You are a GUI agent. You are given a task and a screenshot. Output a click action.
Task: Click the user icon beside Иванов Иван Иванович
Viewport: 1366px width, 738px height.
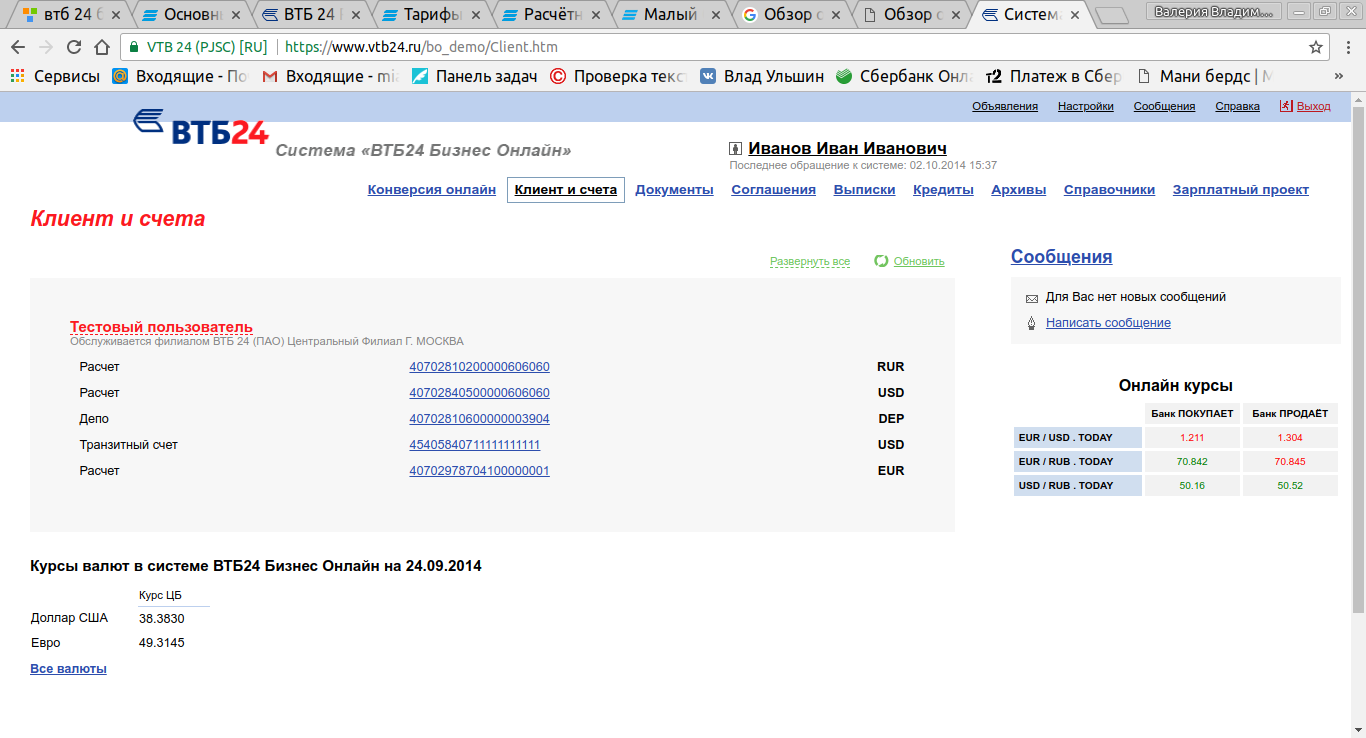tap(736, 149)
